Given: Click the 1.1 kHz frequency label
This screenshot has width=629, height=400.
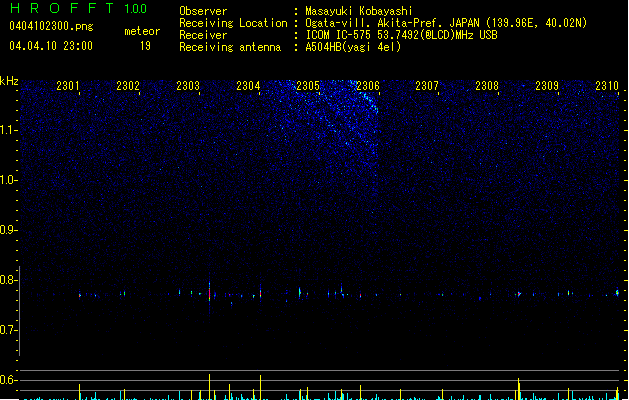Looking at the screenshot, I should 8,130.
